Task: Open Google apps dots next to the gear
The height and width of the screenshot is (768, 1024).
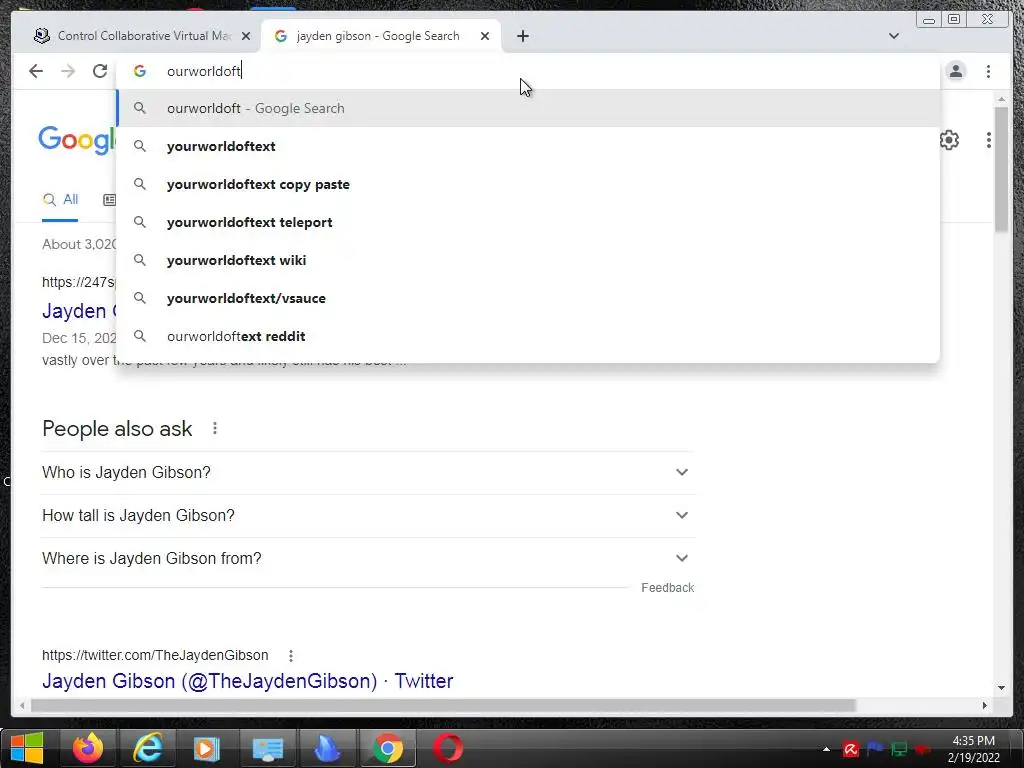Action: point(988,140)
